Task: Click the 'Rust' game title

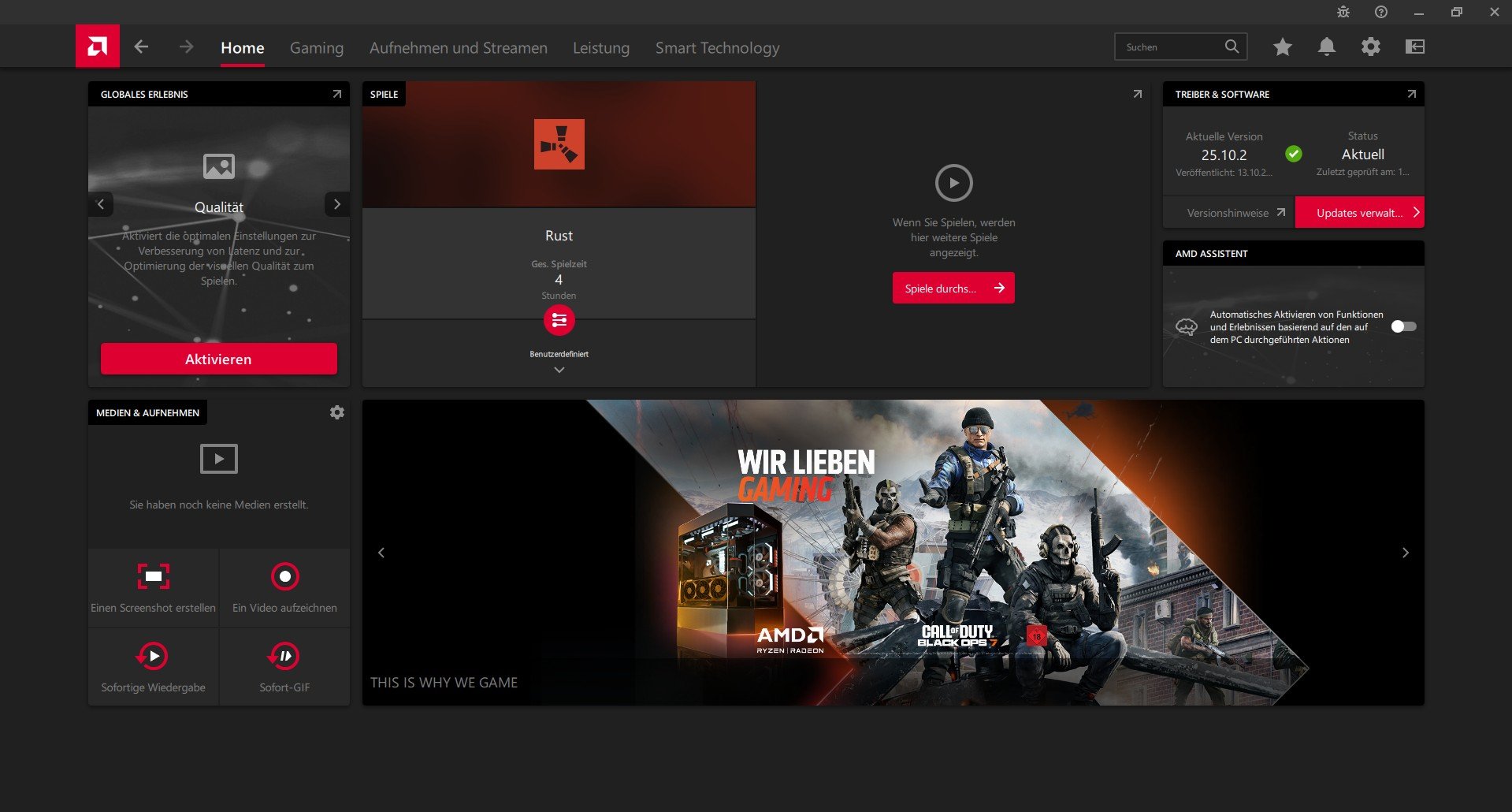Action: (x=559, y=236)
